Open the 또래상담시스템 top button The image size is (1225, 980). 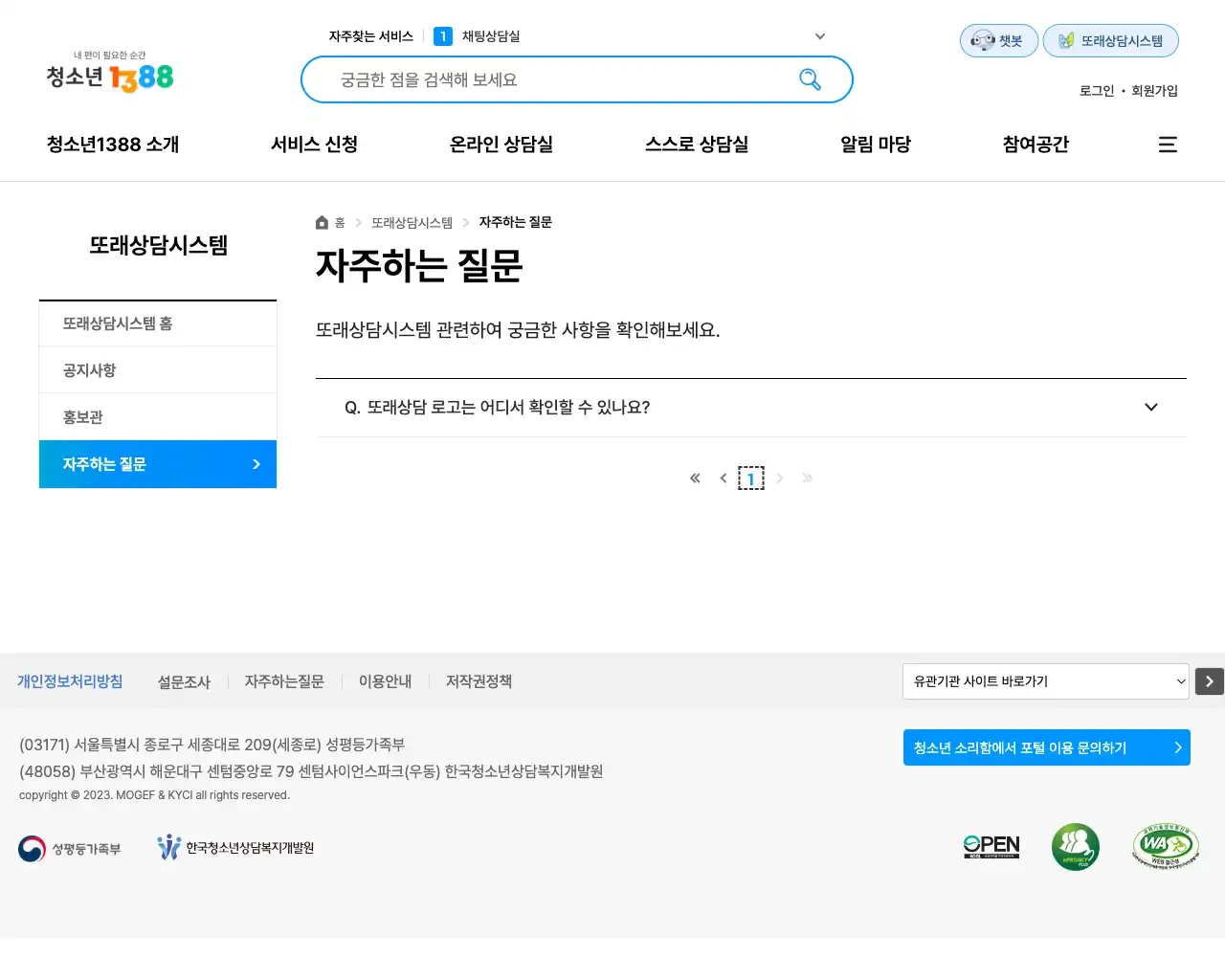click(1110, 41)
